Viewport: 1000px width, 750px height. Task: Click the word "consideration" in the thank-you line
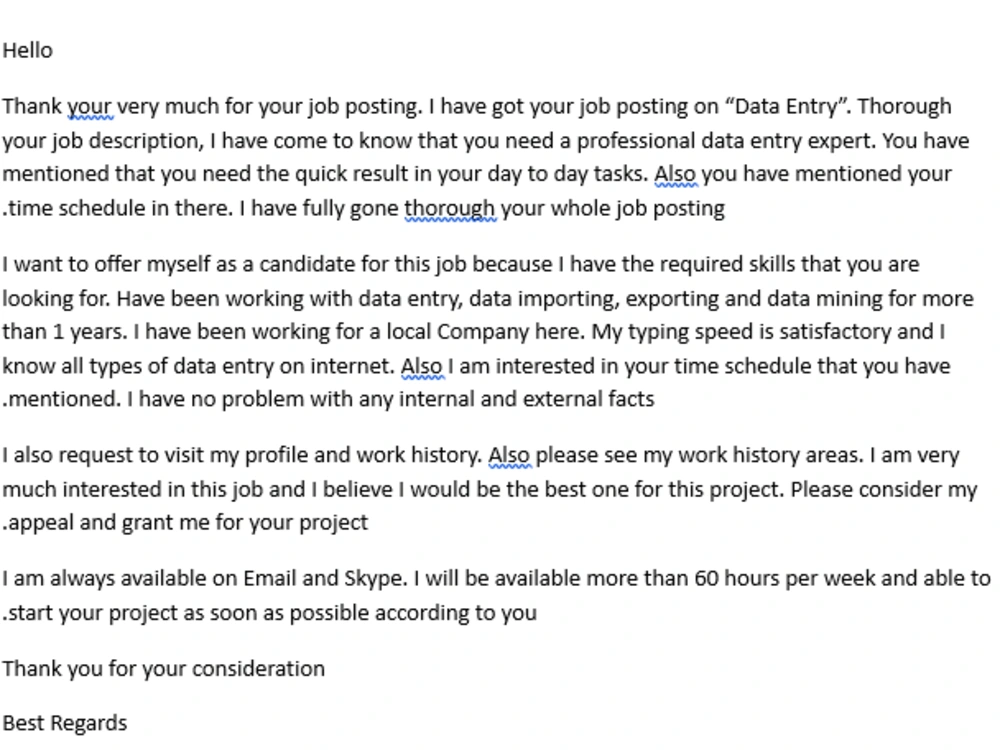pos(258,669)
